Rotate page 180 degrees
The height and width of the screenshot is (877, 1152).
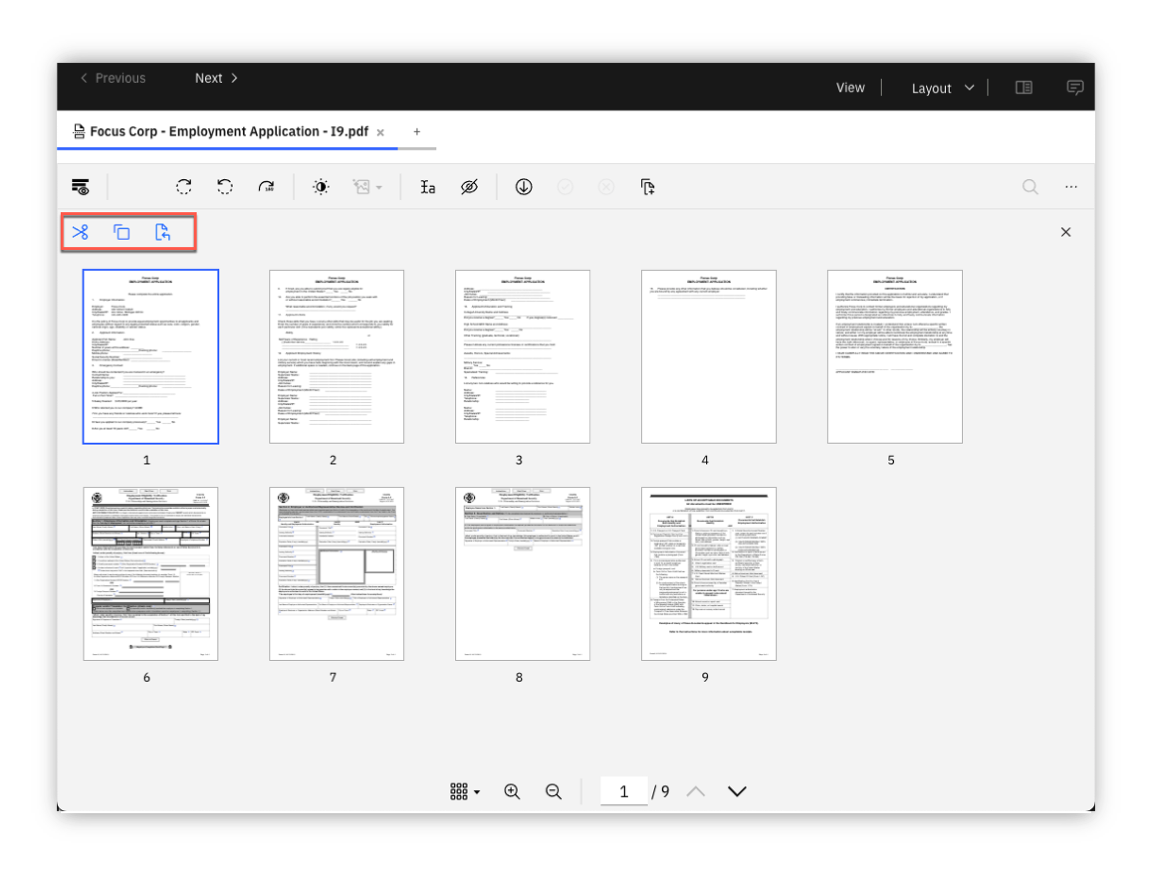pos(266,187)
